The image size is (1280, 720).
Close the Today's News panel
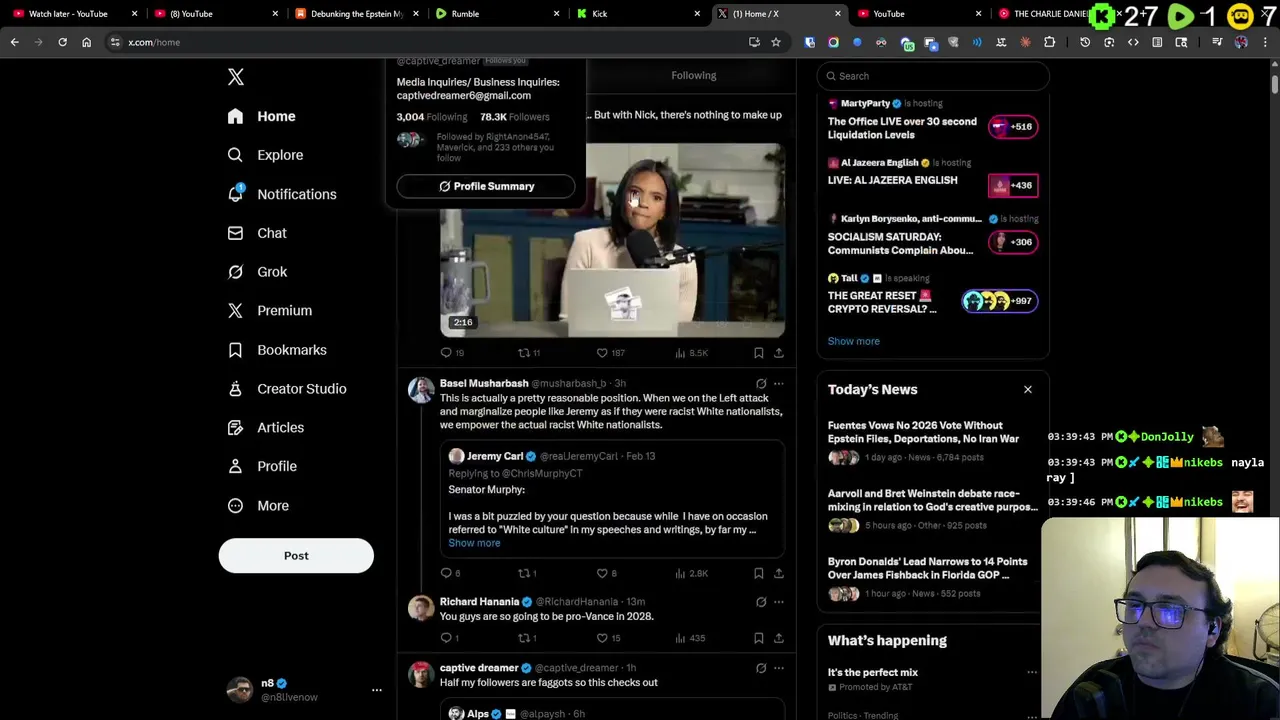pos(1027,389)
